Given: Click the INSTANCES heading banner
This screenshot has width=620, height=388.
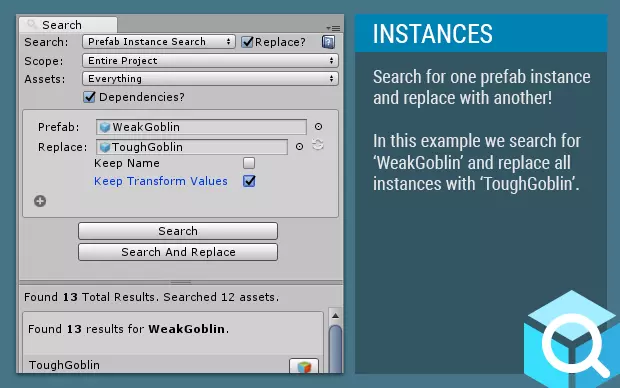Looking at the screenshot, I should point(481,33).
